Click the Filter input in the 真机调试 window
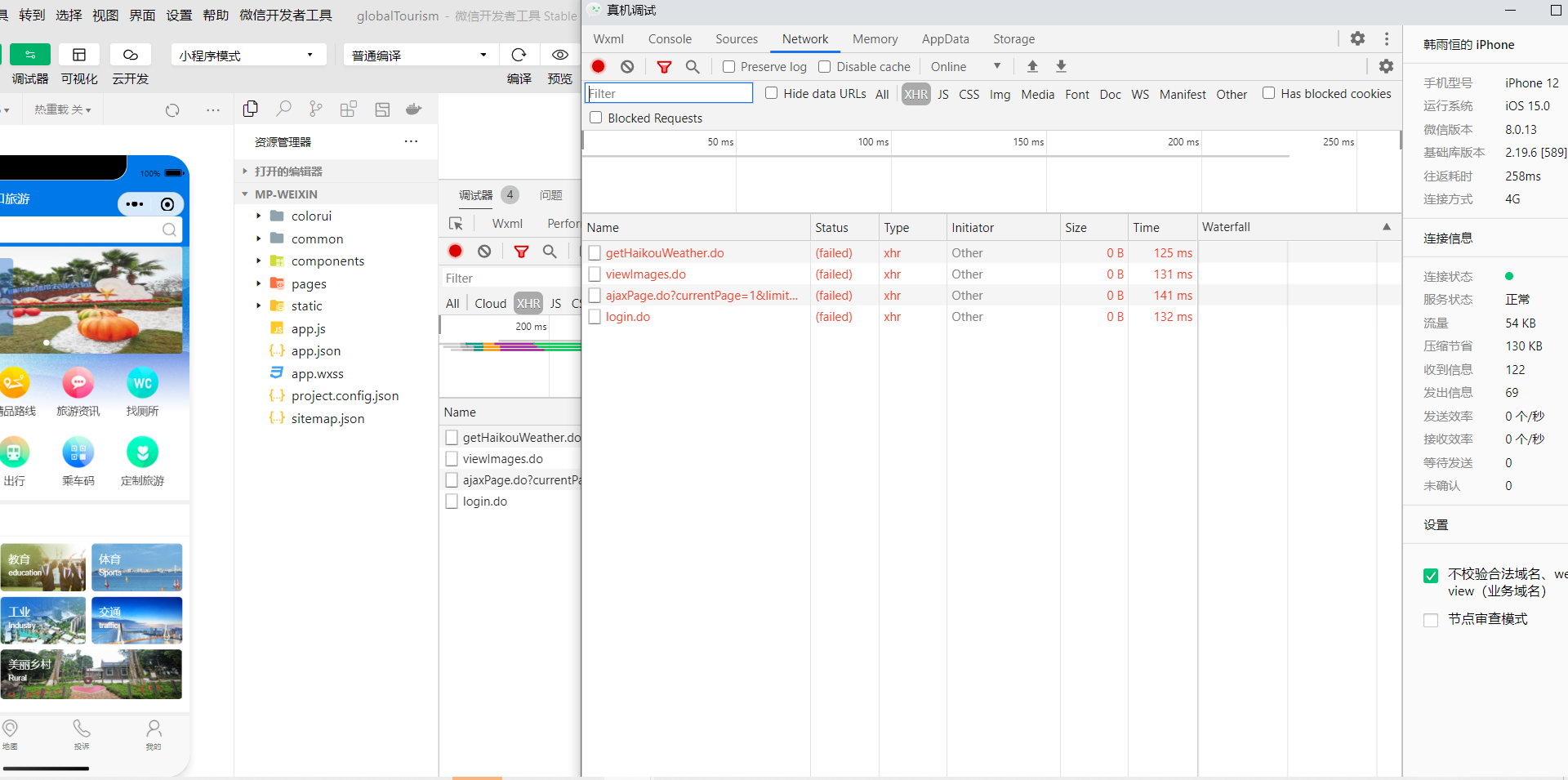 pyautogui.click(x=669, y=93)
